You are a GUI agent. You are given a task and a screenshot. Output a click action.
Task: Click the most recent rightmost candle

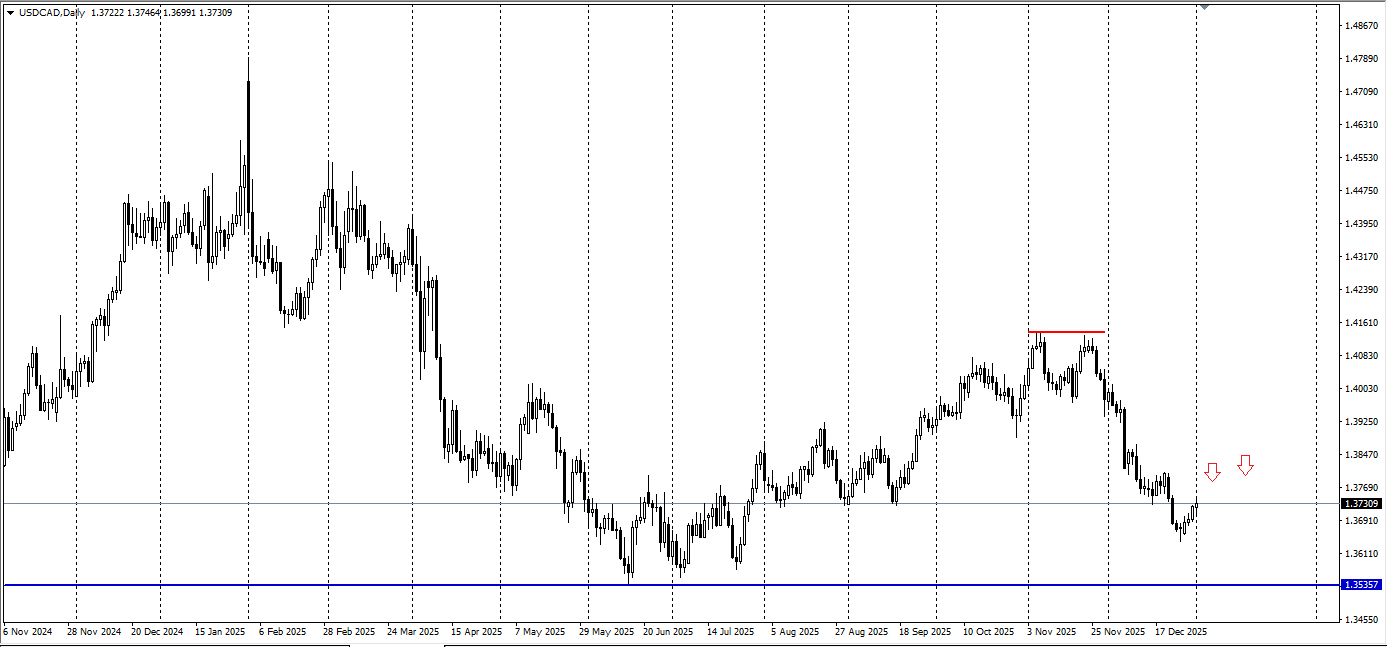pos(1196,509)
